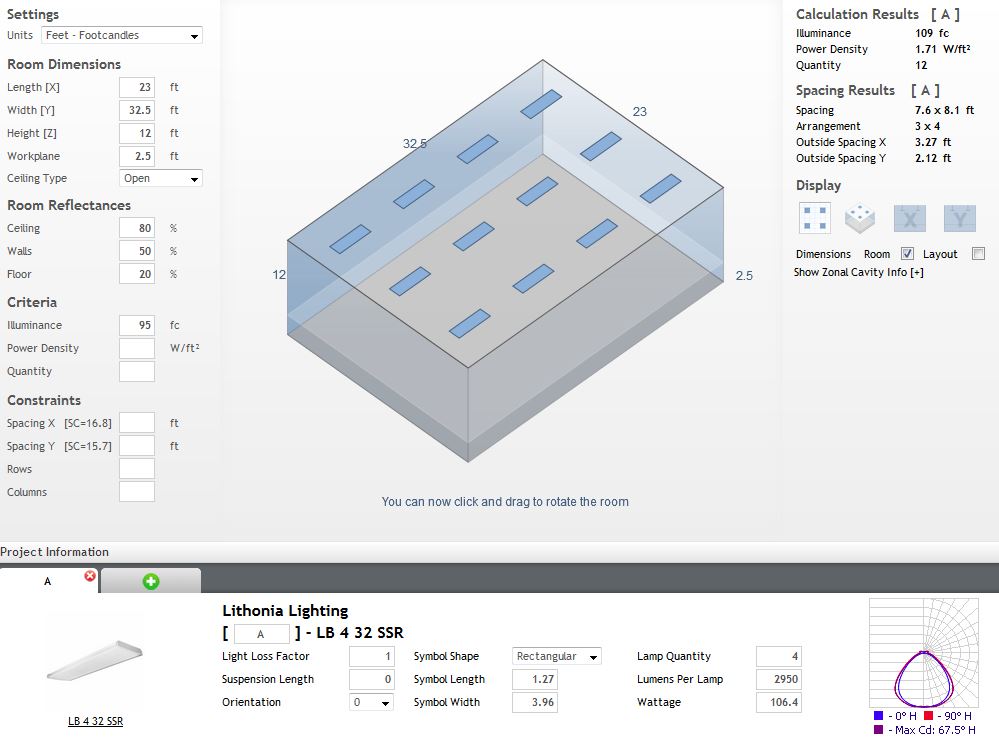
Task: Open the photometric distribution polar plot
Action: 921,655
